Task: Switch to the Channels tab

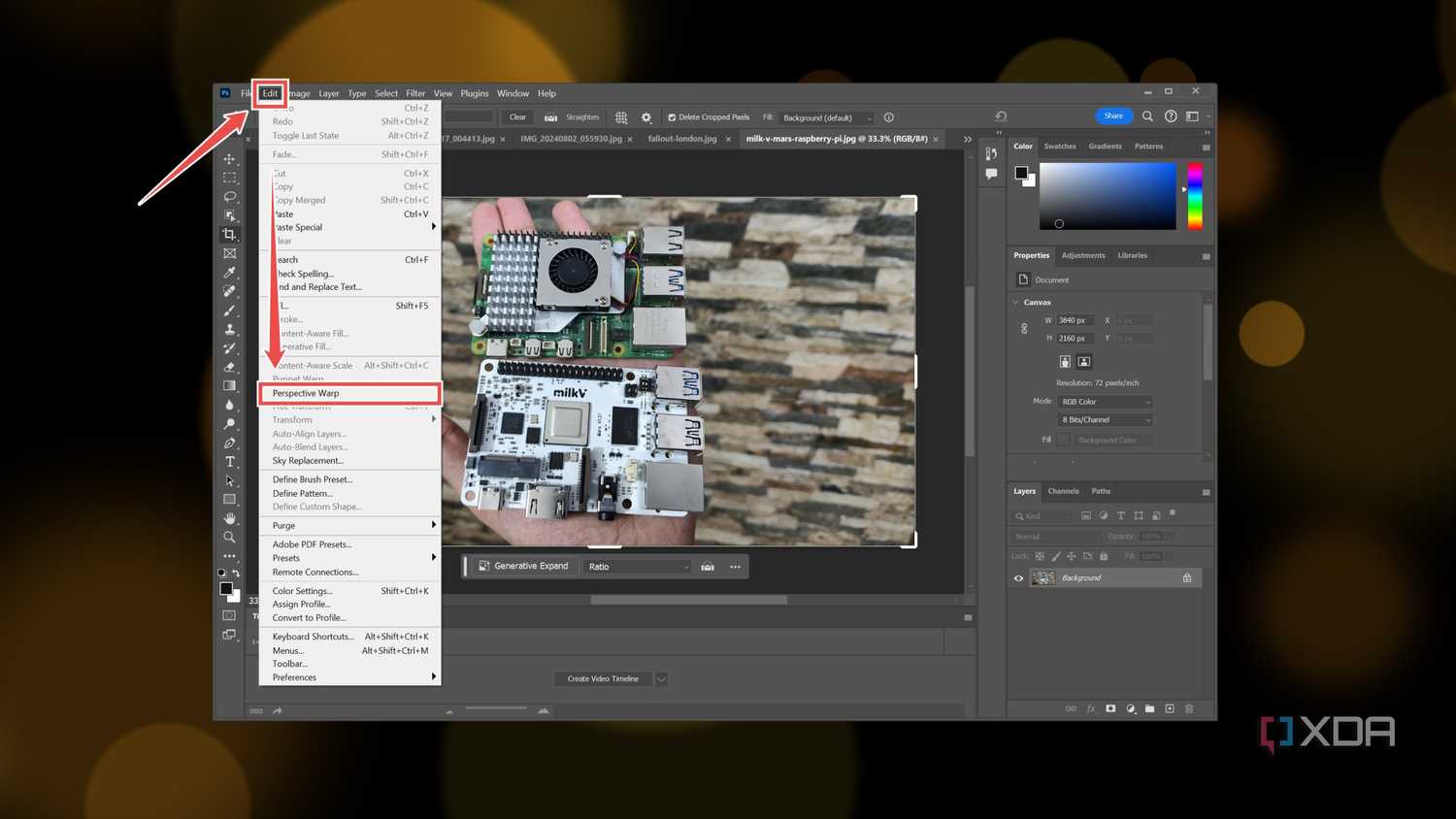Action: (x=1063, y=491)
